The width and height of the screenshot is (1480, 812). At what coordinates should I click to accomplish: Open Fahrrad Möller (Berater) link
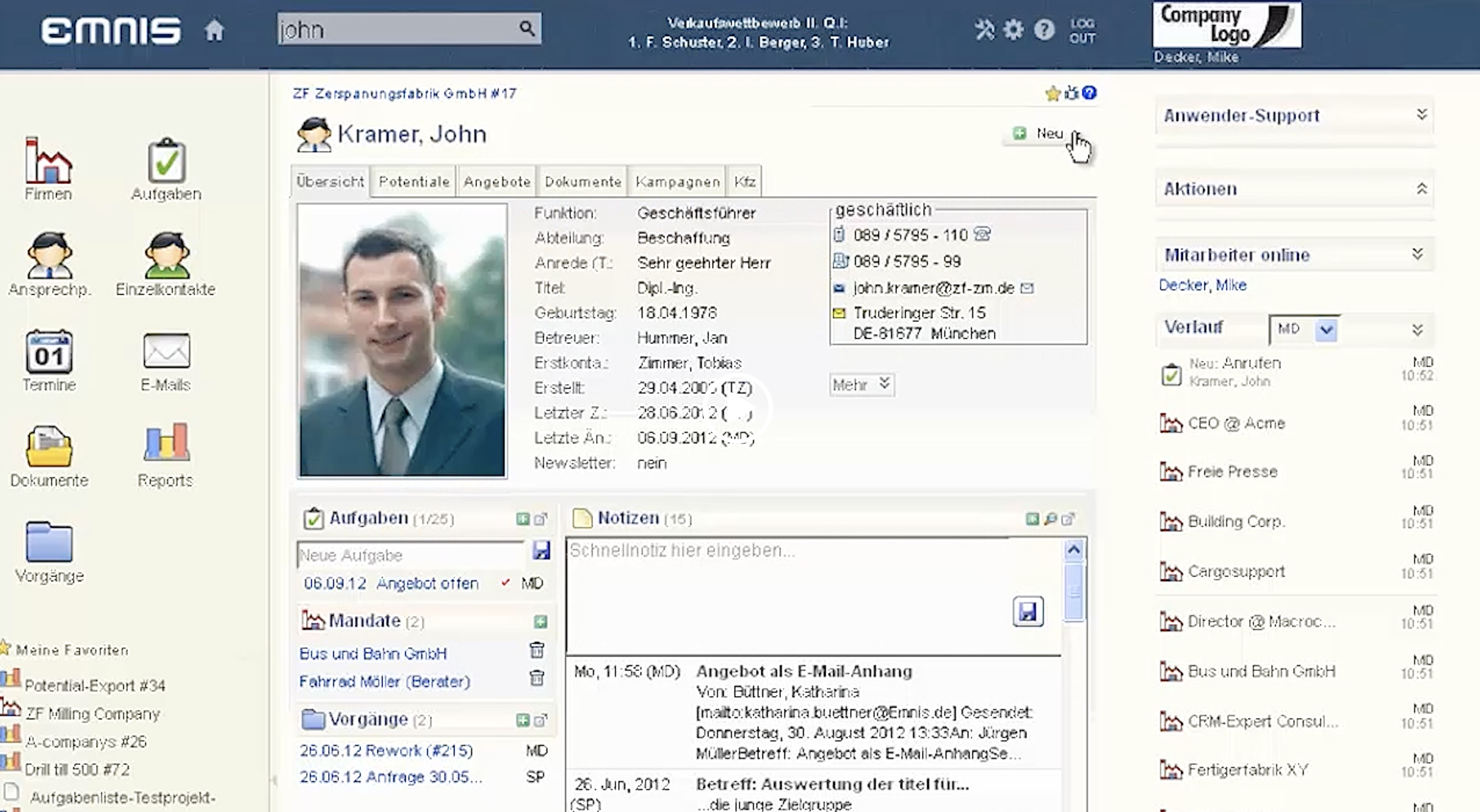point(384,682)
